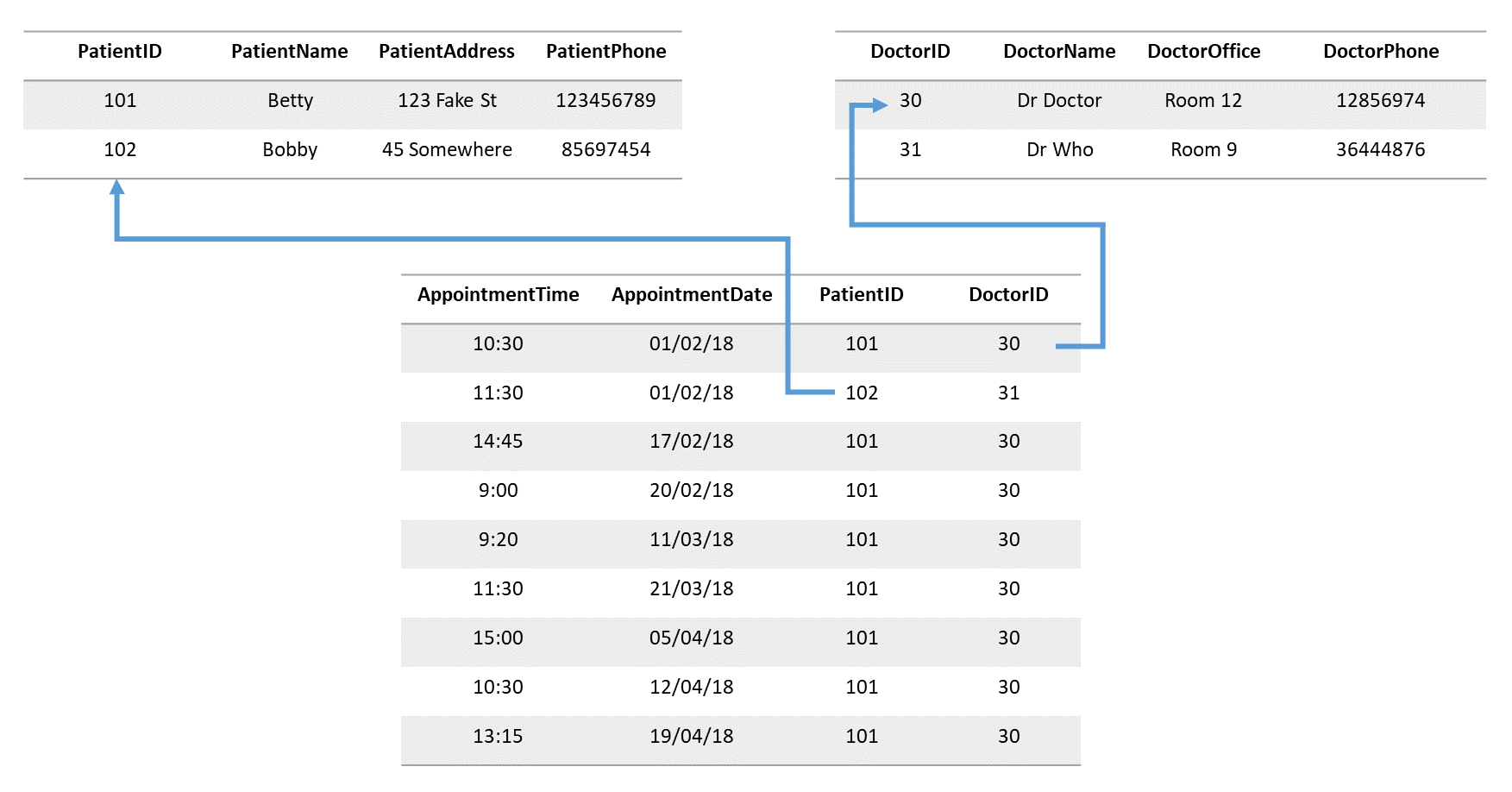The height and width of the screenshot is (792, 1512).
Task: Select PatientID 101 in the 14:45 row
Action: pos(862,442)
